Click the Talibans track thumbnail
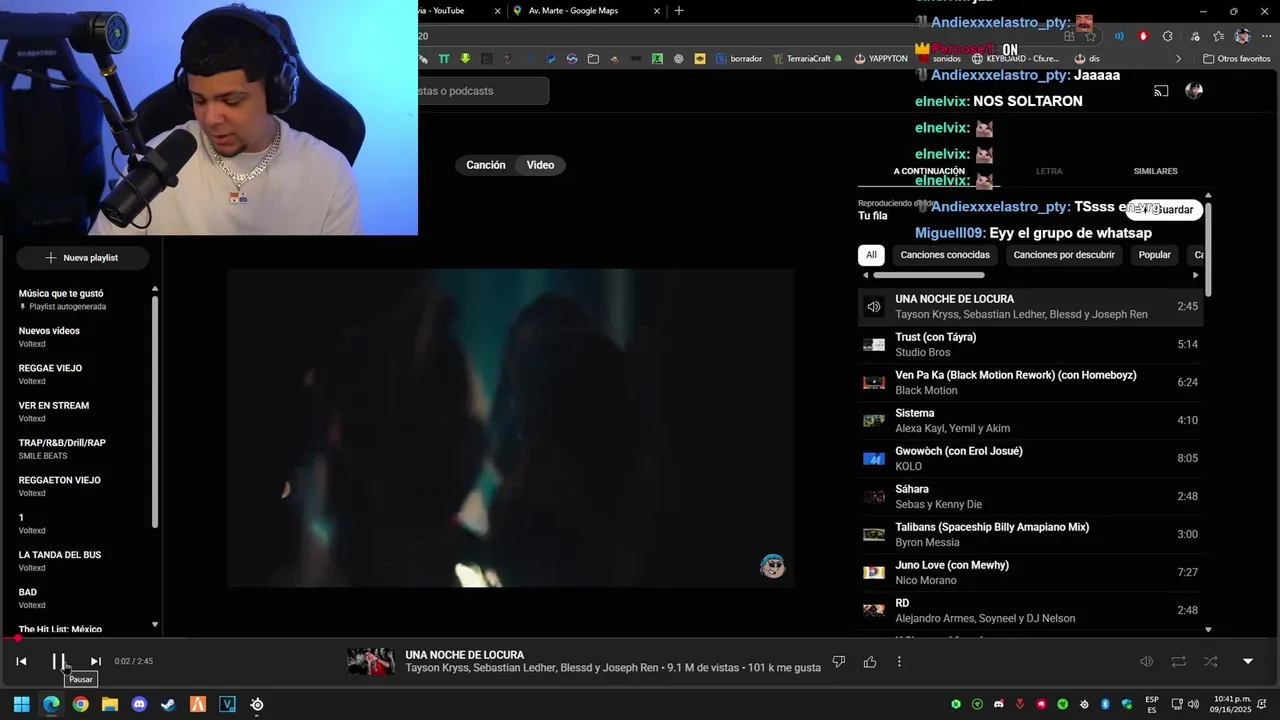Screen dimensions: 1280x720 pyautogui.click(x=874, y=535)
